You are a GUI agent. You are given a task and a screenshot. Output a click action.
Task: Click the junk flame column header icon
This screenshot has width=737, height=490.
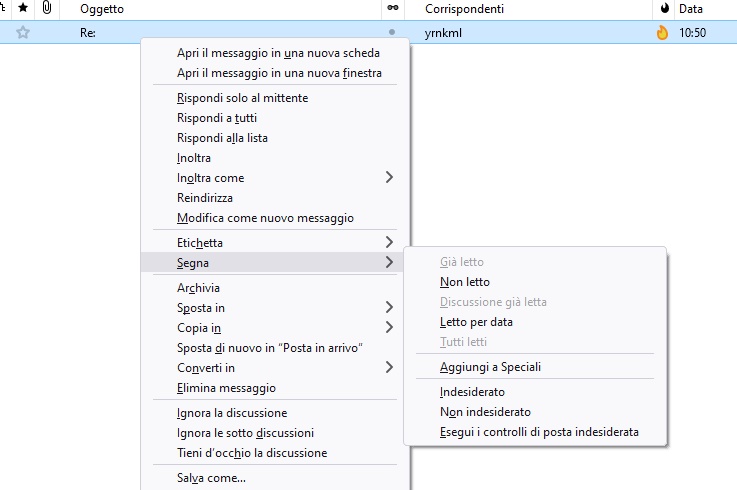tap(665, 8)
